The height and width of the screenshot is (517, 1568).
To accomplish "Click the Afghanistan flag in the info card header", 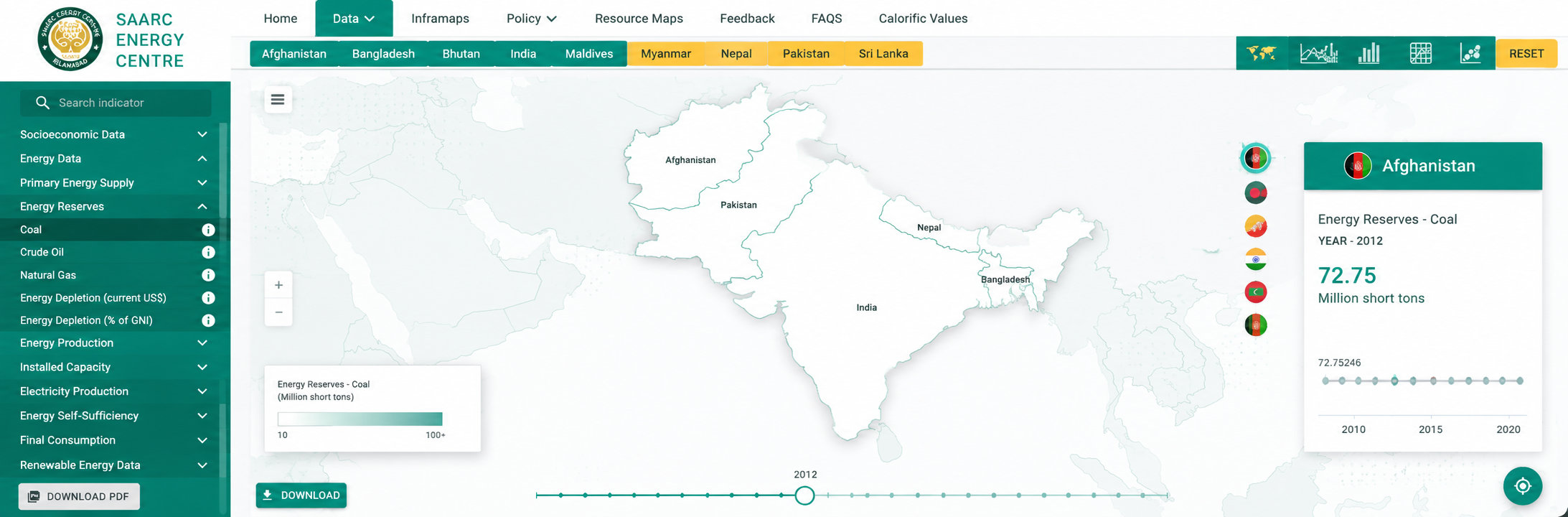I will (x=1358, y=166).
